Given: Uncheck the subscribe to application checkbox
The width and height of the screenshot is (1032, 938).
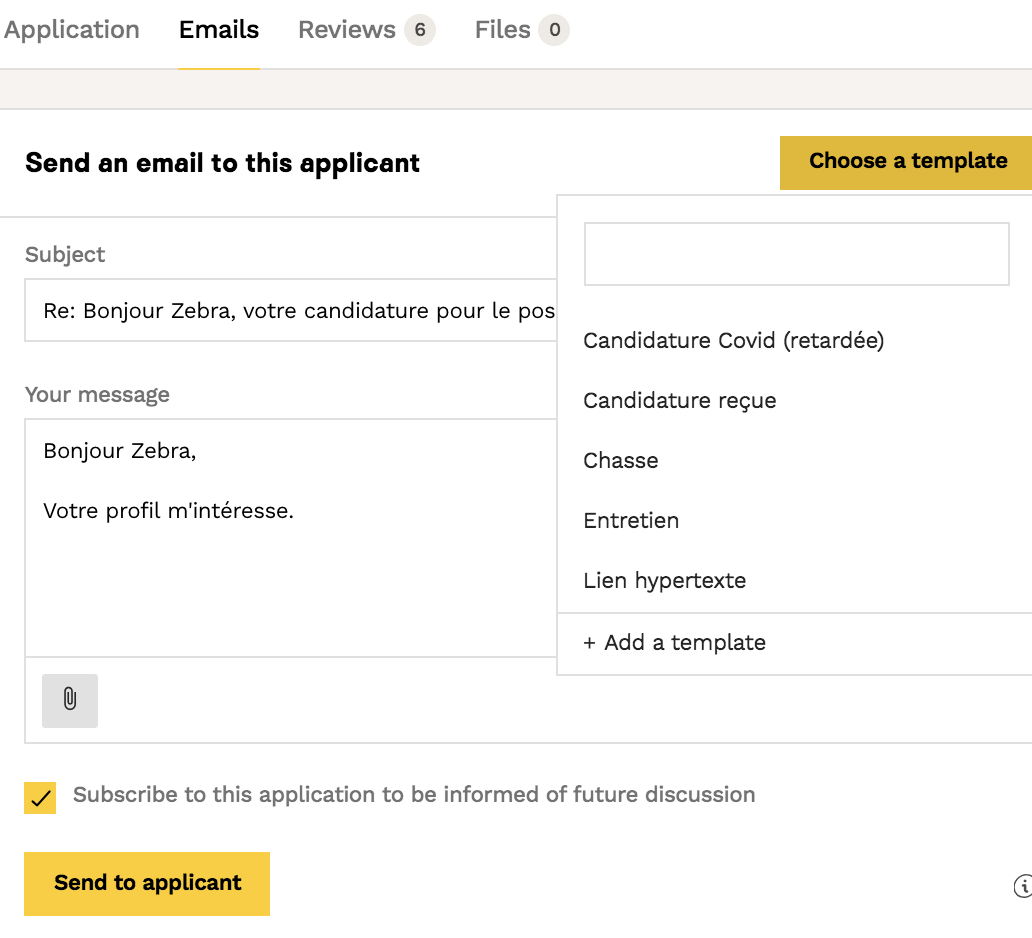Looking at the screenshot, I should [41, 798].
